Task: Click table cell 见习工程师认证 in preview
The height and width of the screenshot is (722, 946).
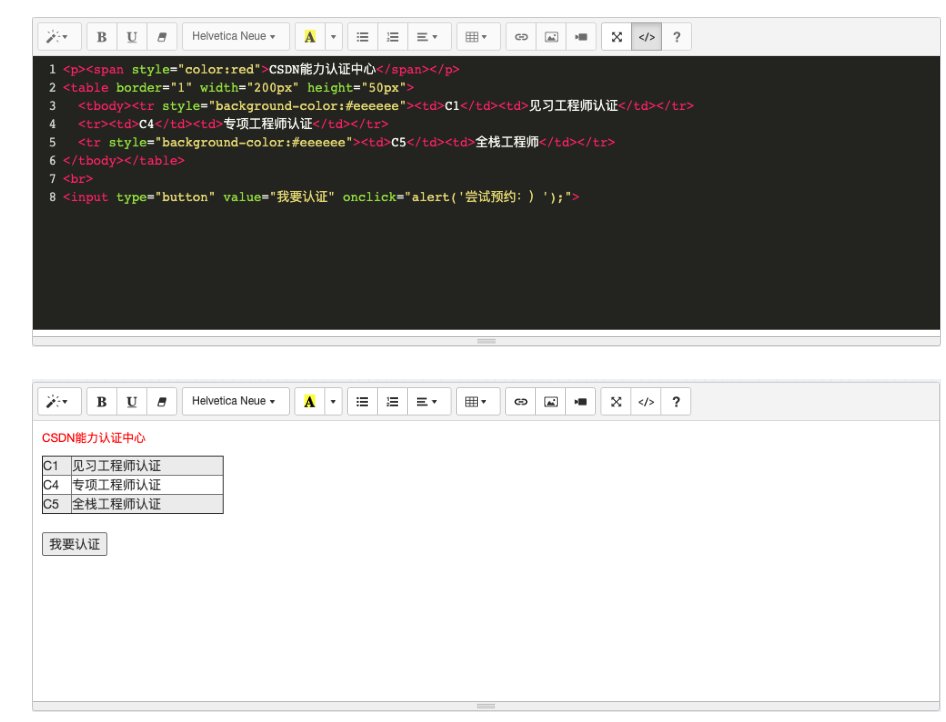Action: (147, 466)
